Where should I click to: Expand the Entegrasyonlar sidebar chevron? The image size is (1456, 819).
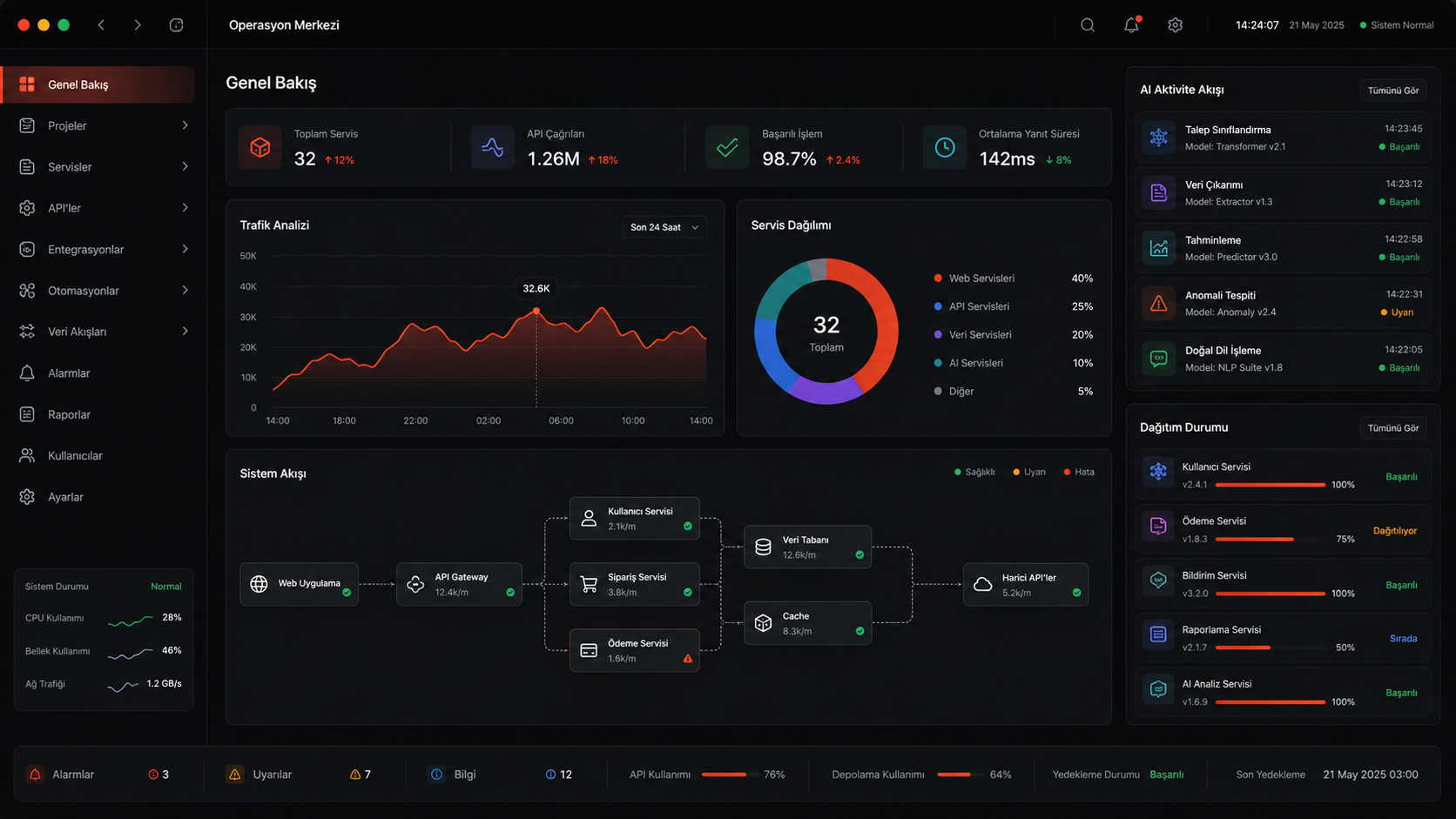point(185,249)
